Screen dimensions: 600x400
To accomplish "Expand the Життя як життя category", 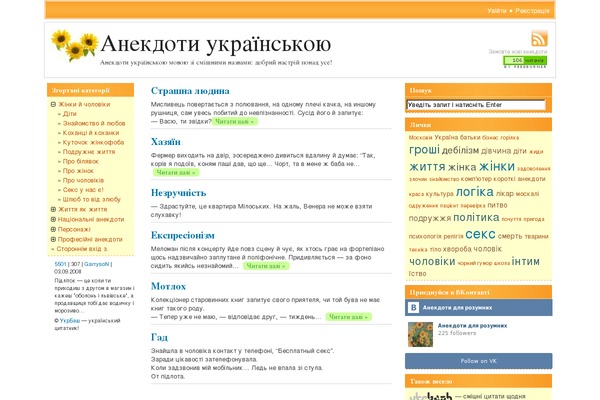I will (x=54, y=209).
